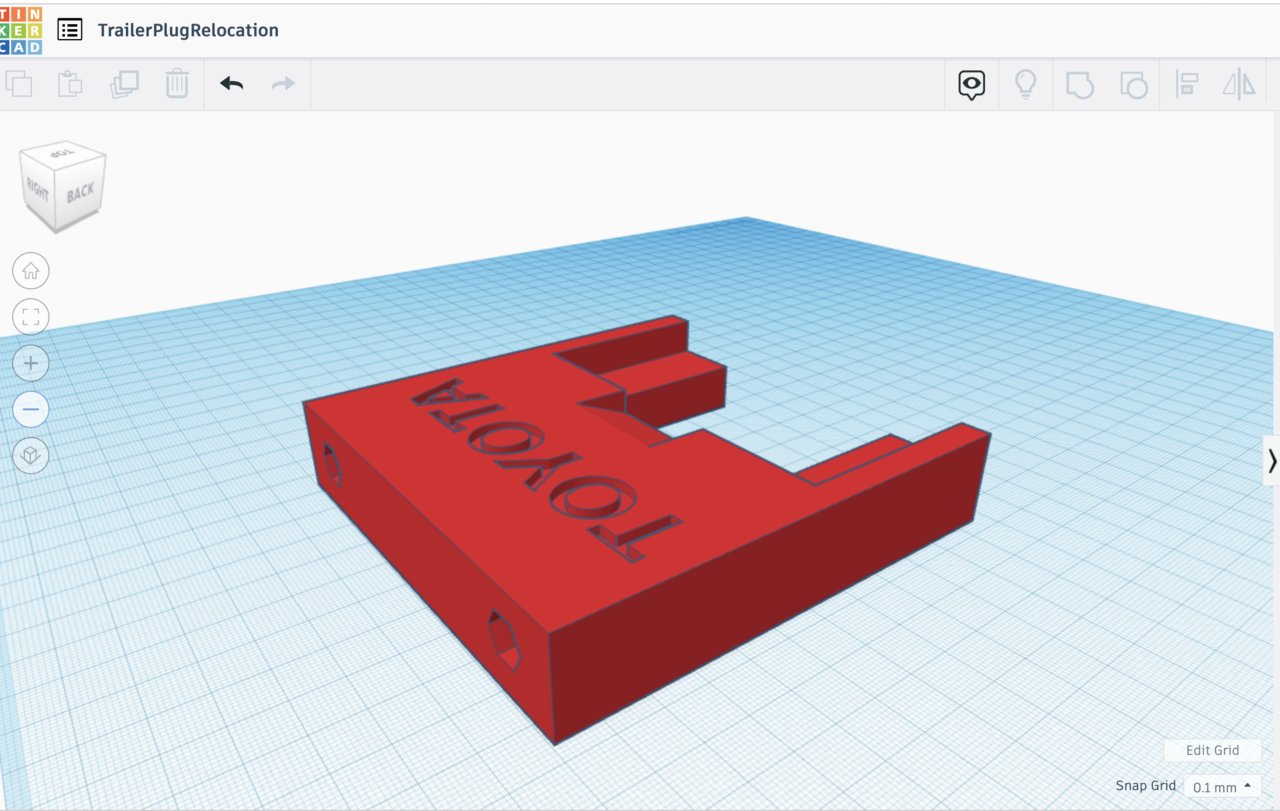
Task: Fit all in view
Action: 31,317
